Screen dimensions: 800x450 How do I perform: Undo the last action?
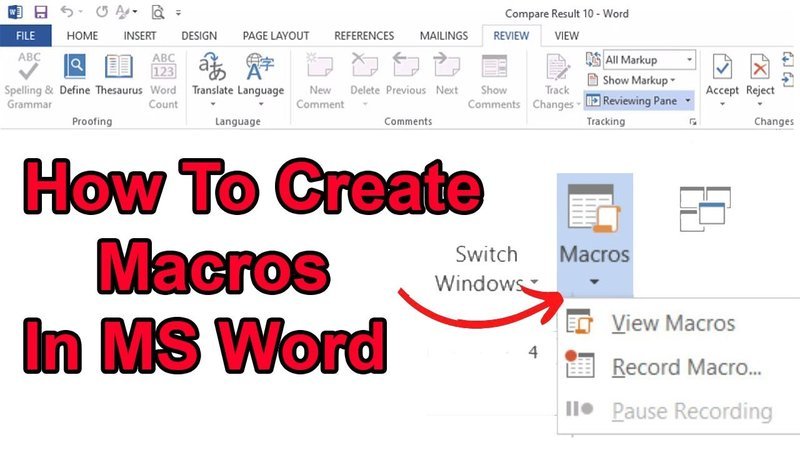(66, 11)
